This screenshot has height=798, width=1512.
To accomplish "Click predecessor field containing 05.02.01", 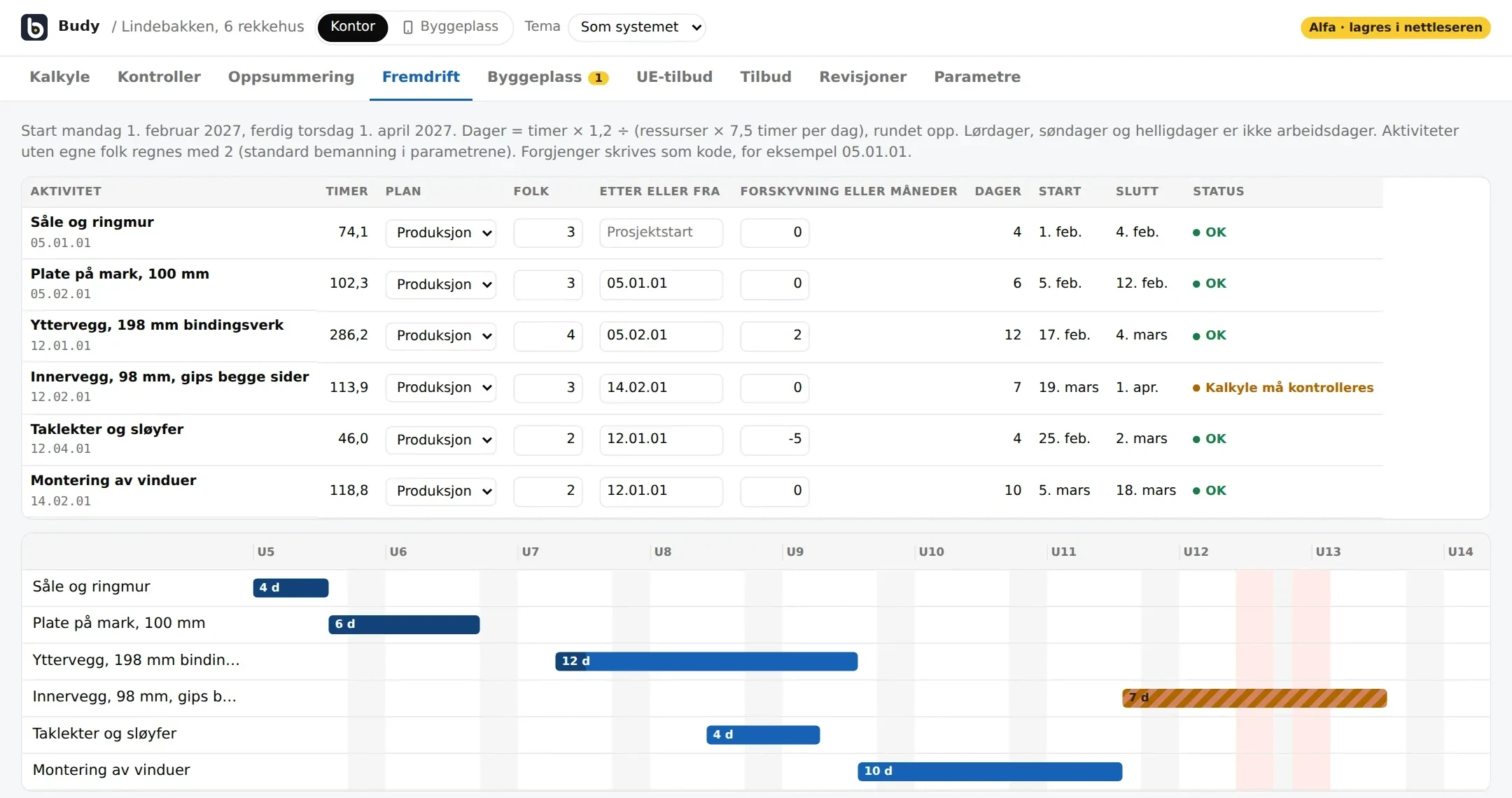I will pyautogui.click(x=661, y=336).
